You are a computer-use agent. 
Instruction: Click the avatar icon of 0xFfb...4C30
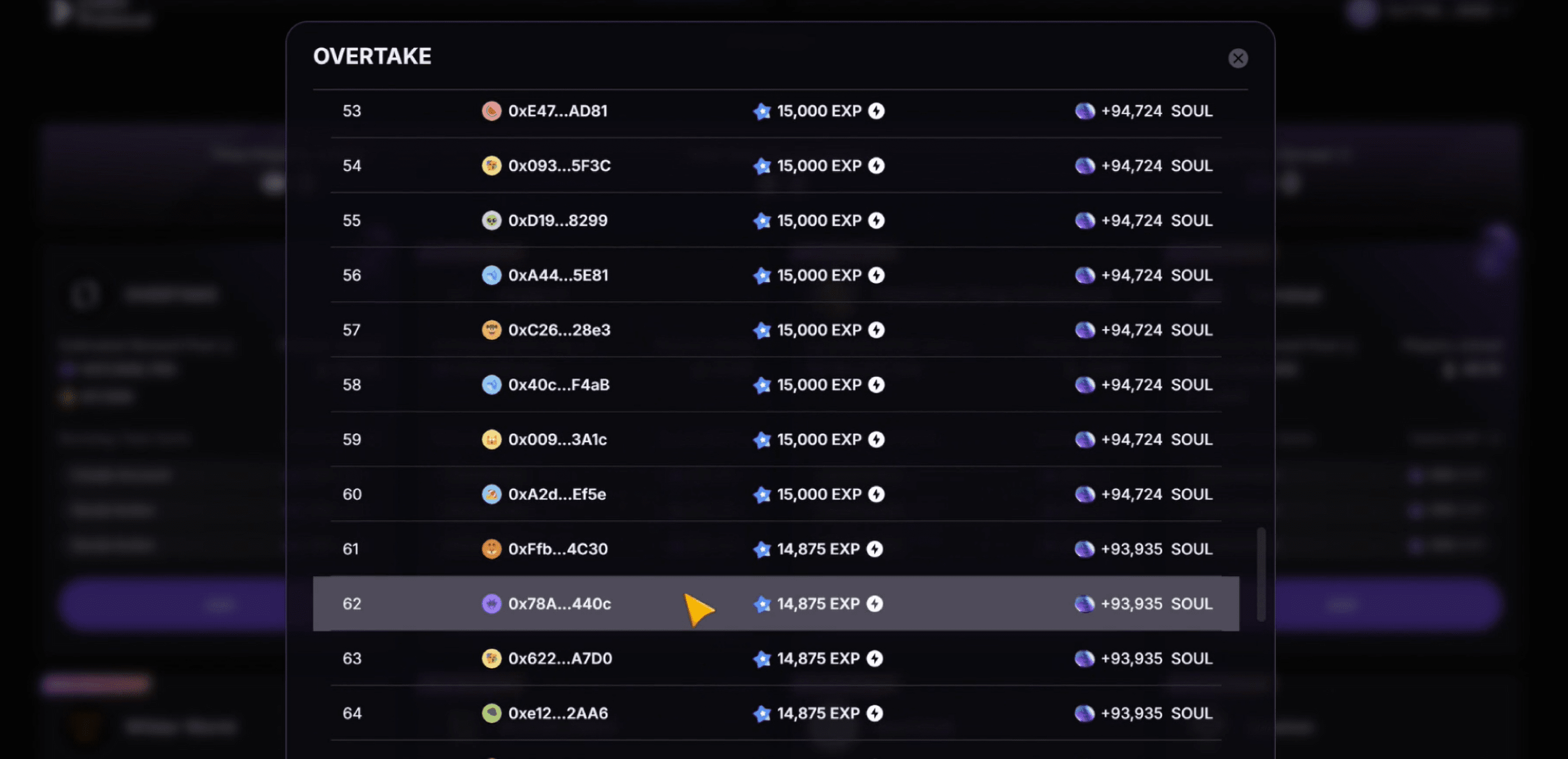pyautogui.click(x=491, y=549)
